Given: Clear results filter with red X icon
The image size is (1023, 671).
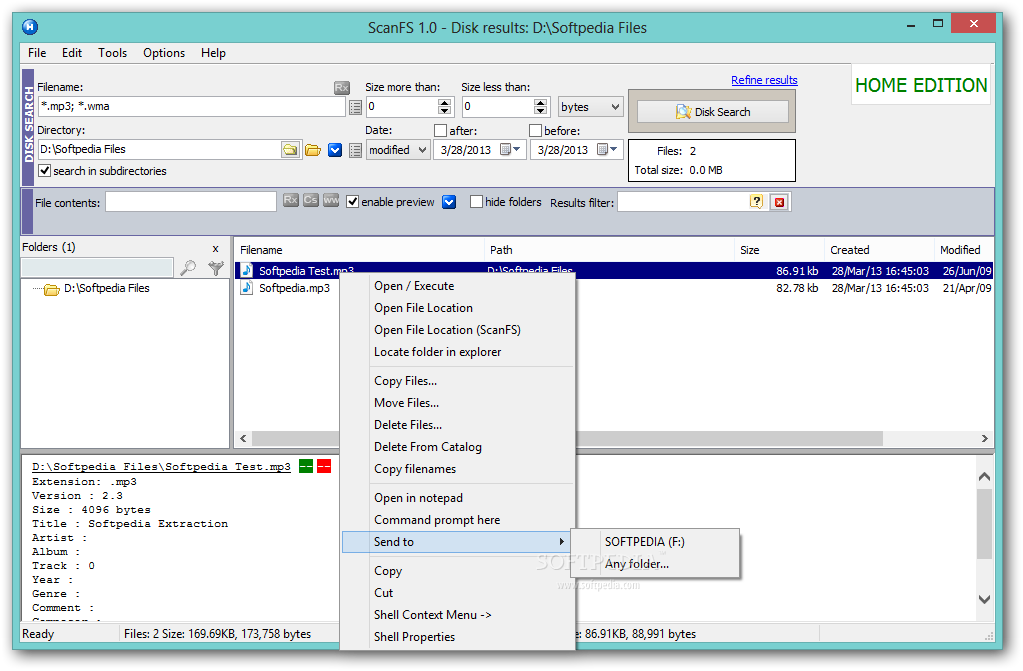Looking at the screenshot, I should (779, 202).
